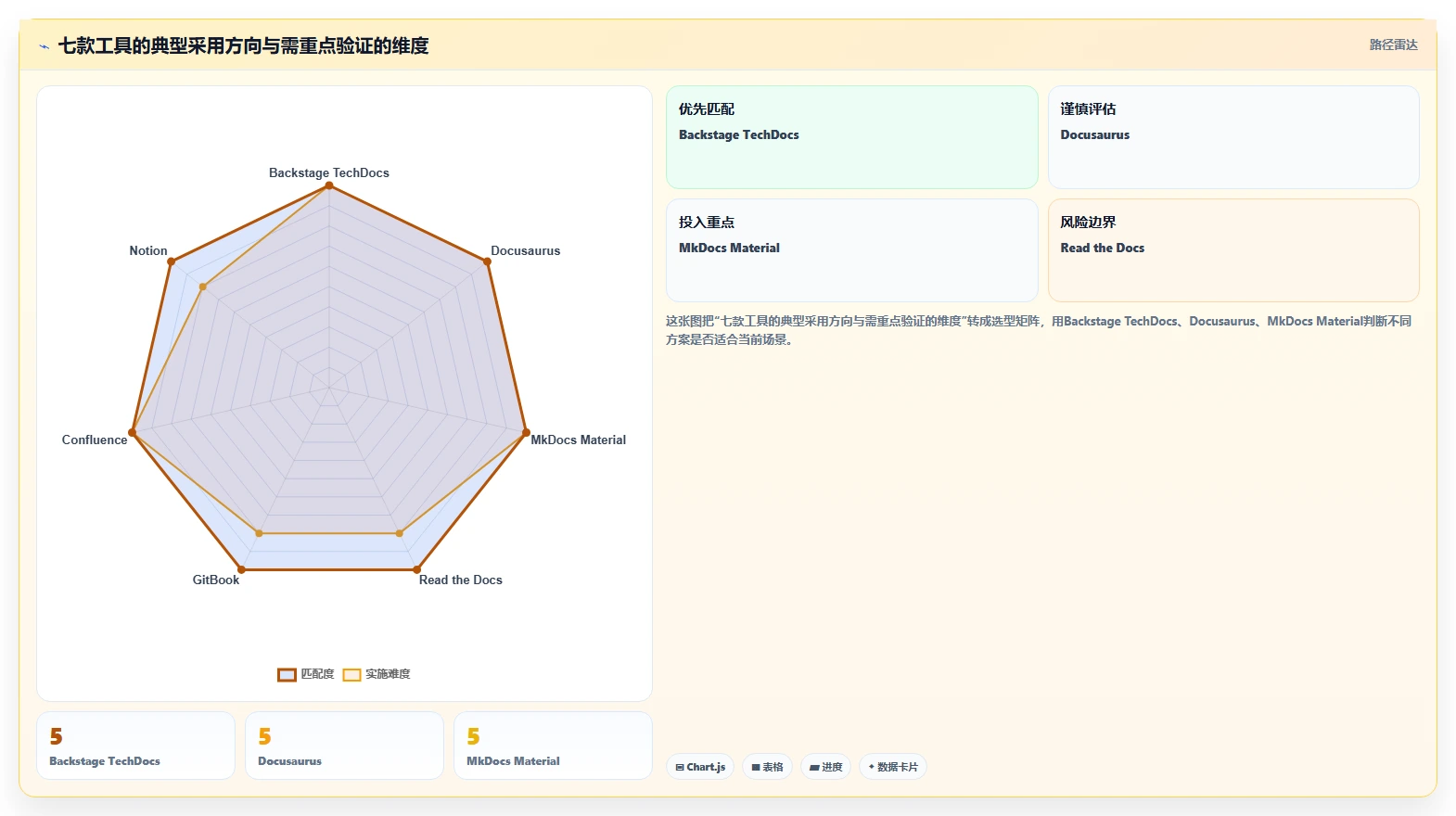Click the Docusaurus data point on radar

[488, 261]
